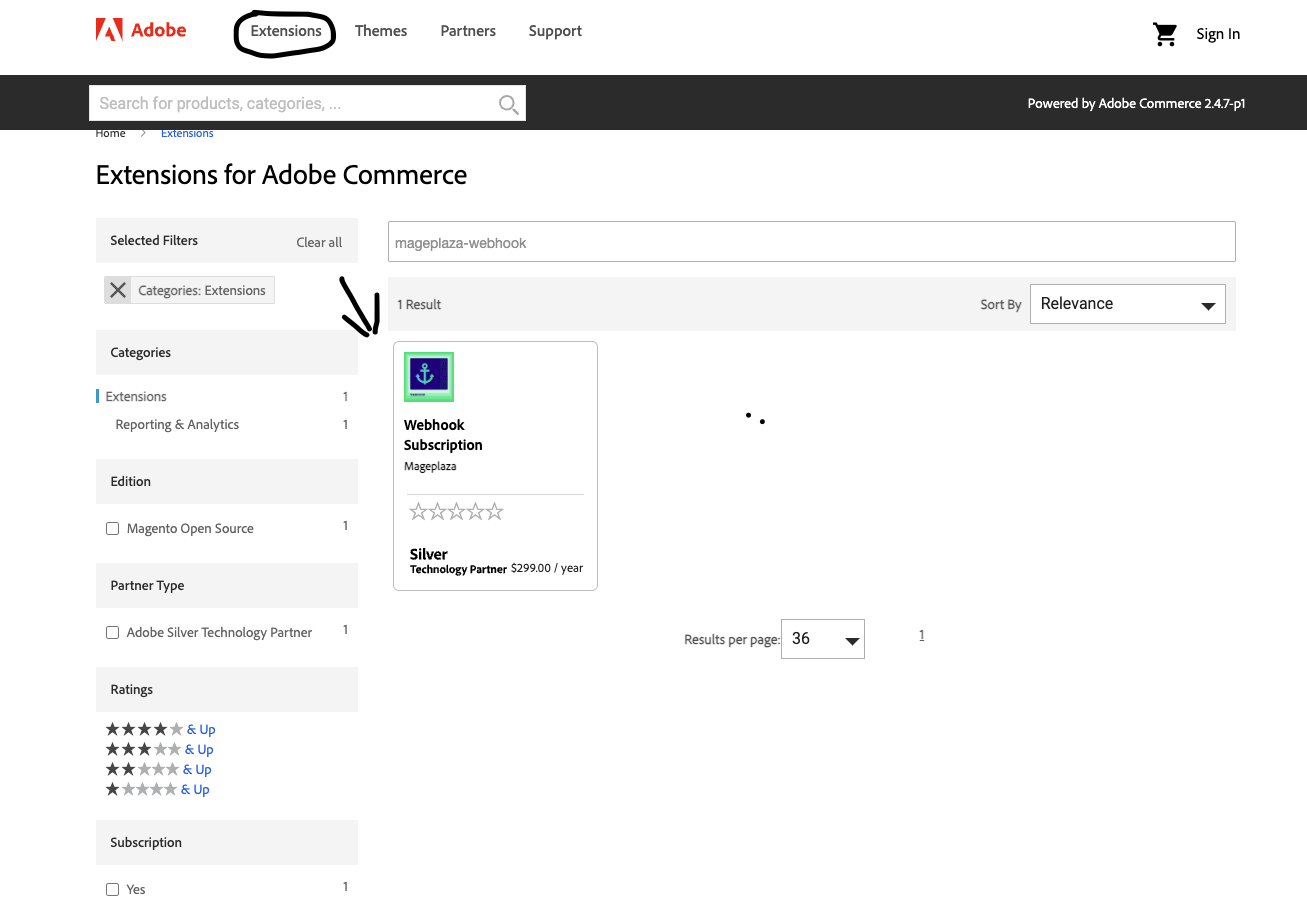The width and height of the screenshot is (1307, 915).
Task: Open the shopping cart
Action: 1165,34
